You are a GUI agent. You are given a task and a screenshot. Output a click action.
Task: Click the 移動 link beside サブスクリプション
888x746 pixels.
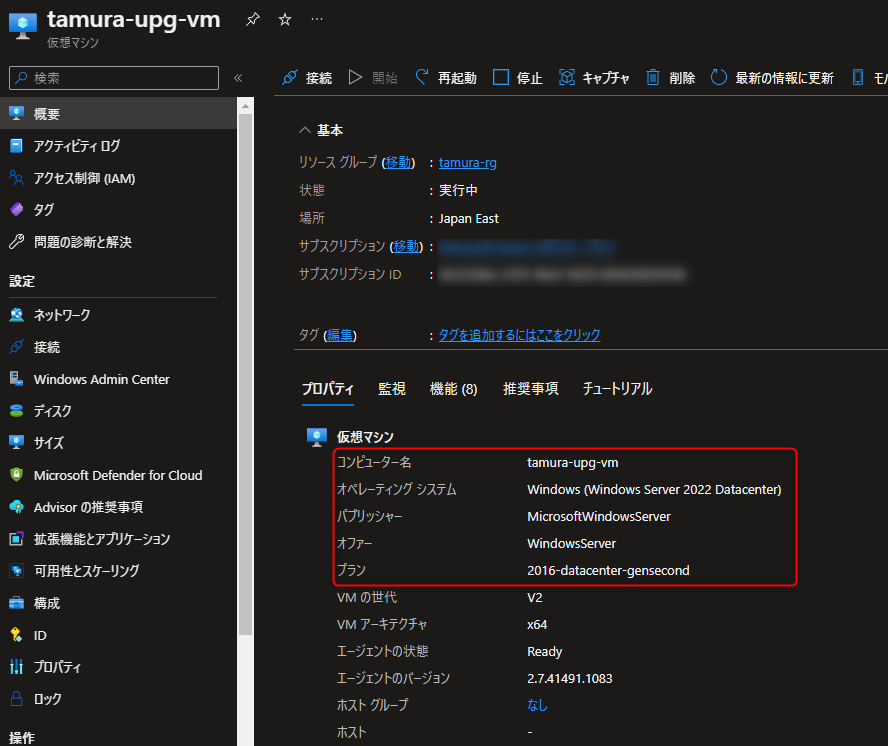(407, 246)
